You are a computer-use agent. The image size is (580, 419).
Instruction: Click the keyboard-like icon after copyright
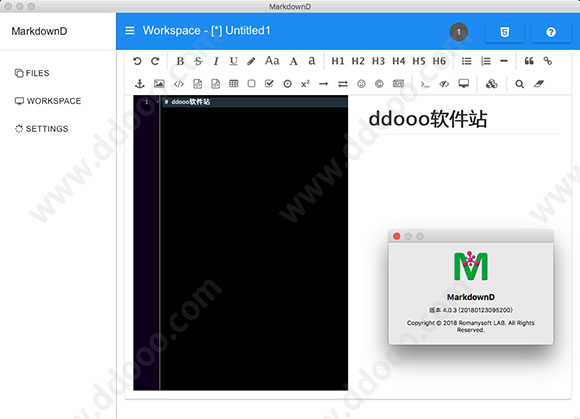point(398,84)
